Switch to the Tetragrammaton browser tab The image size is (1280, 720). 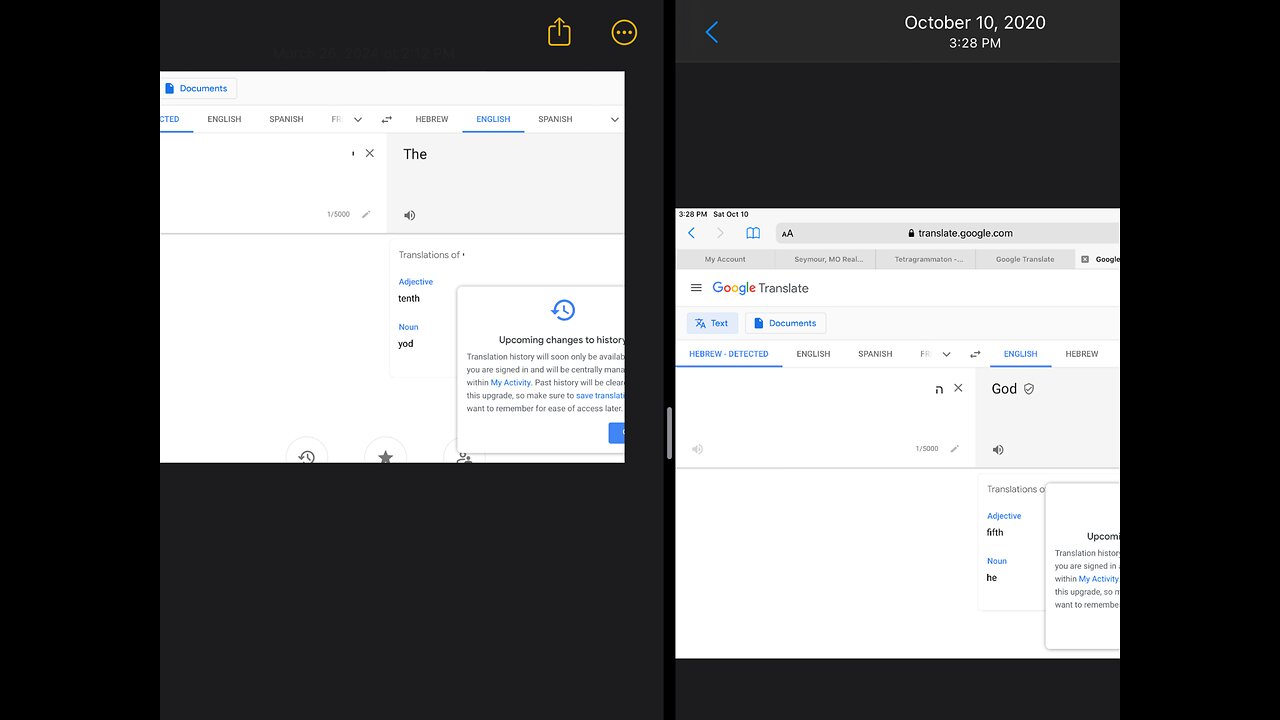tap(926, 259)
